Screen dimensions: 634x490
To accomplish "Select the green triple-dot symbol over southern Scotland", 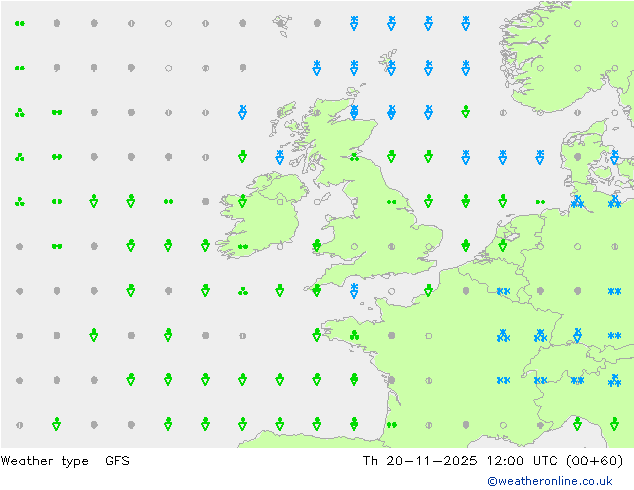I will [x=354, y=156].
